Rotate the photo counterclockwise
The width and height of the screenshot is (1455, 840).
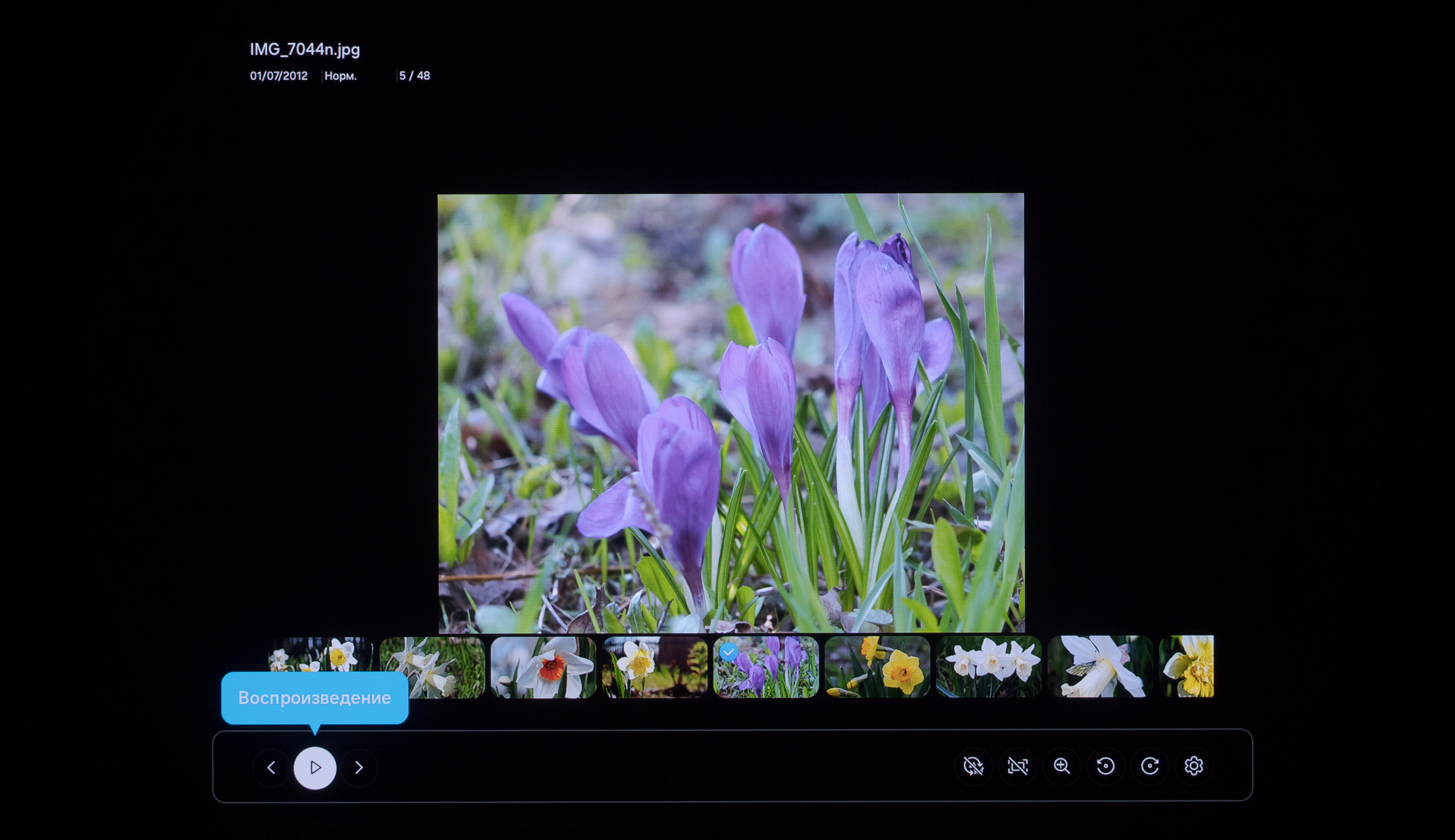point(1106,766)
